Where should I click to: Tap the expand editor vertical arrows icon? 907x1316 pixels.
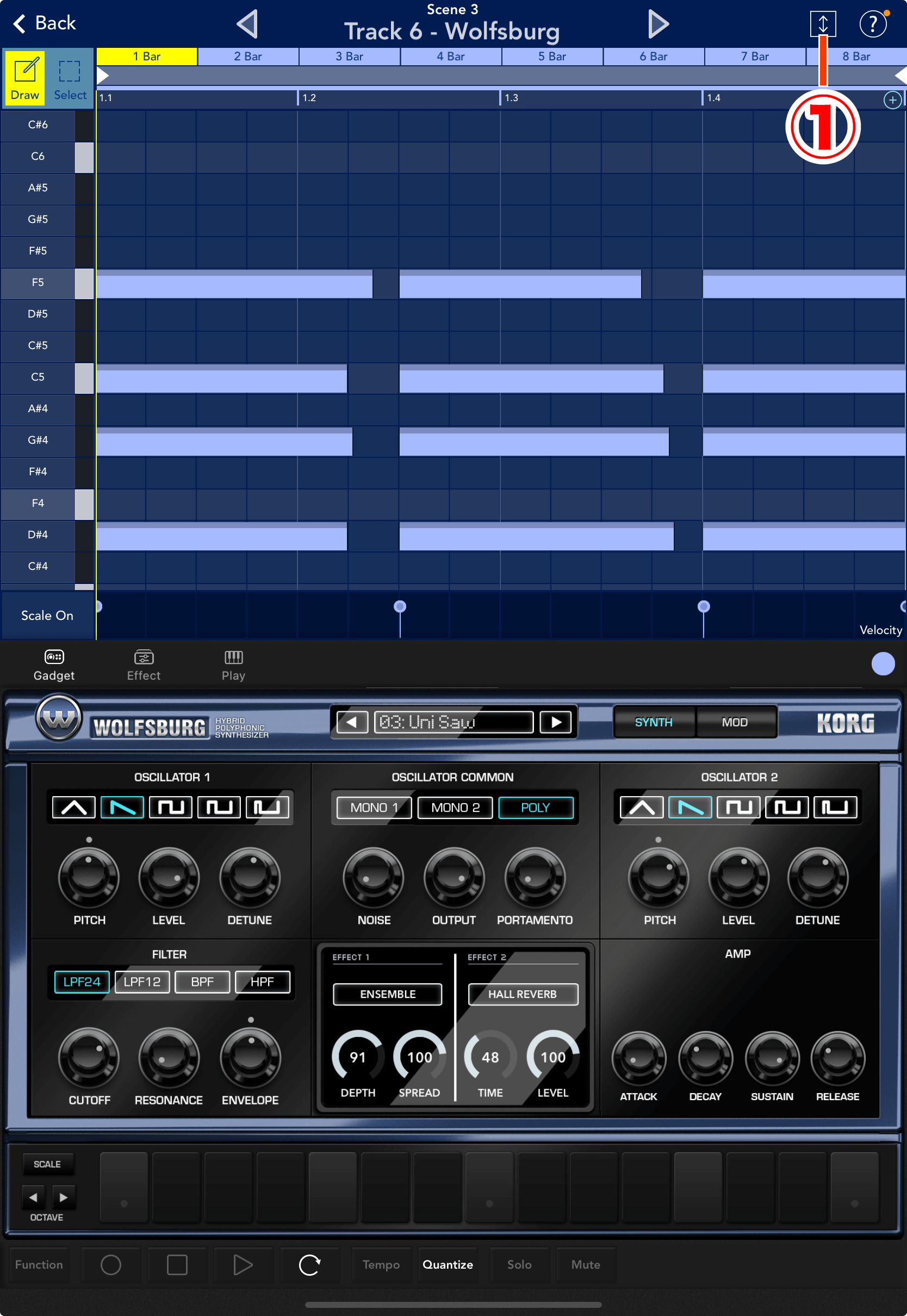click(822, 24)
